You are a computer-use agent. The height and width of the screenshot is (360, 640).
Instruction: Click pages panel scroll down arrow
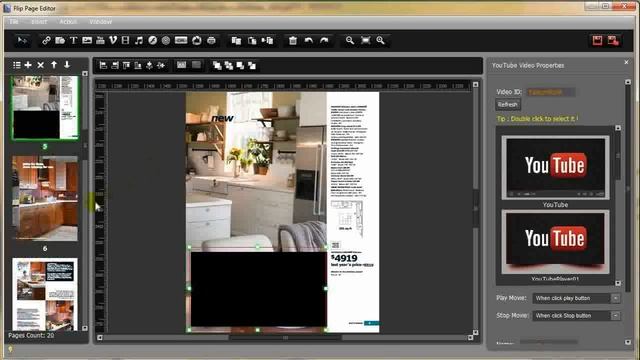[x=84, y=328]
